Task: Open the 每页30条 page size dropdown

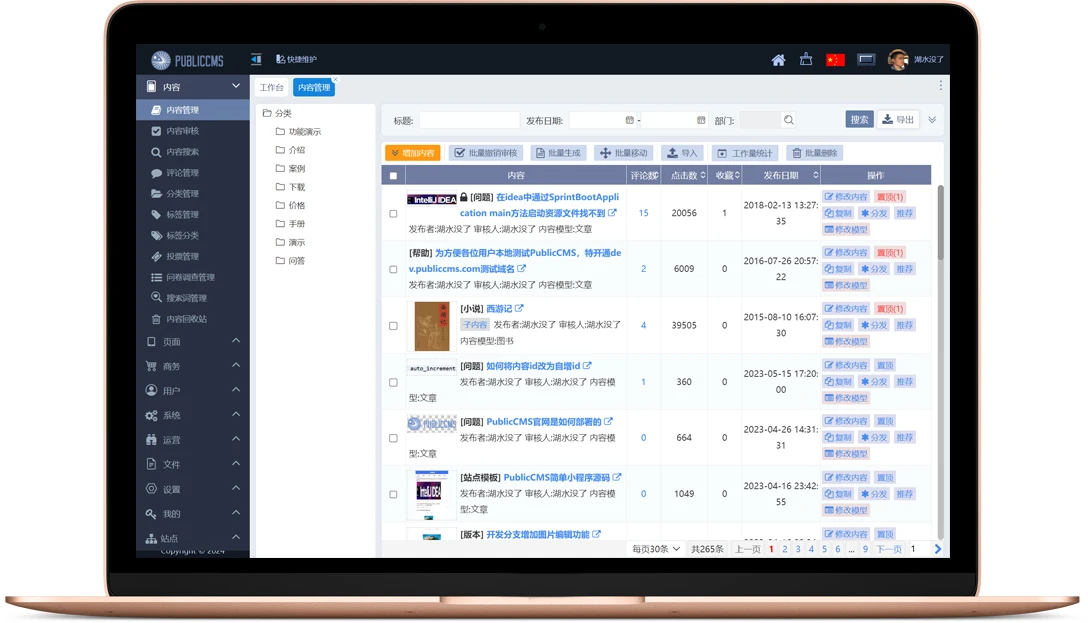Action: [x=655, y=549]
